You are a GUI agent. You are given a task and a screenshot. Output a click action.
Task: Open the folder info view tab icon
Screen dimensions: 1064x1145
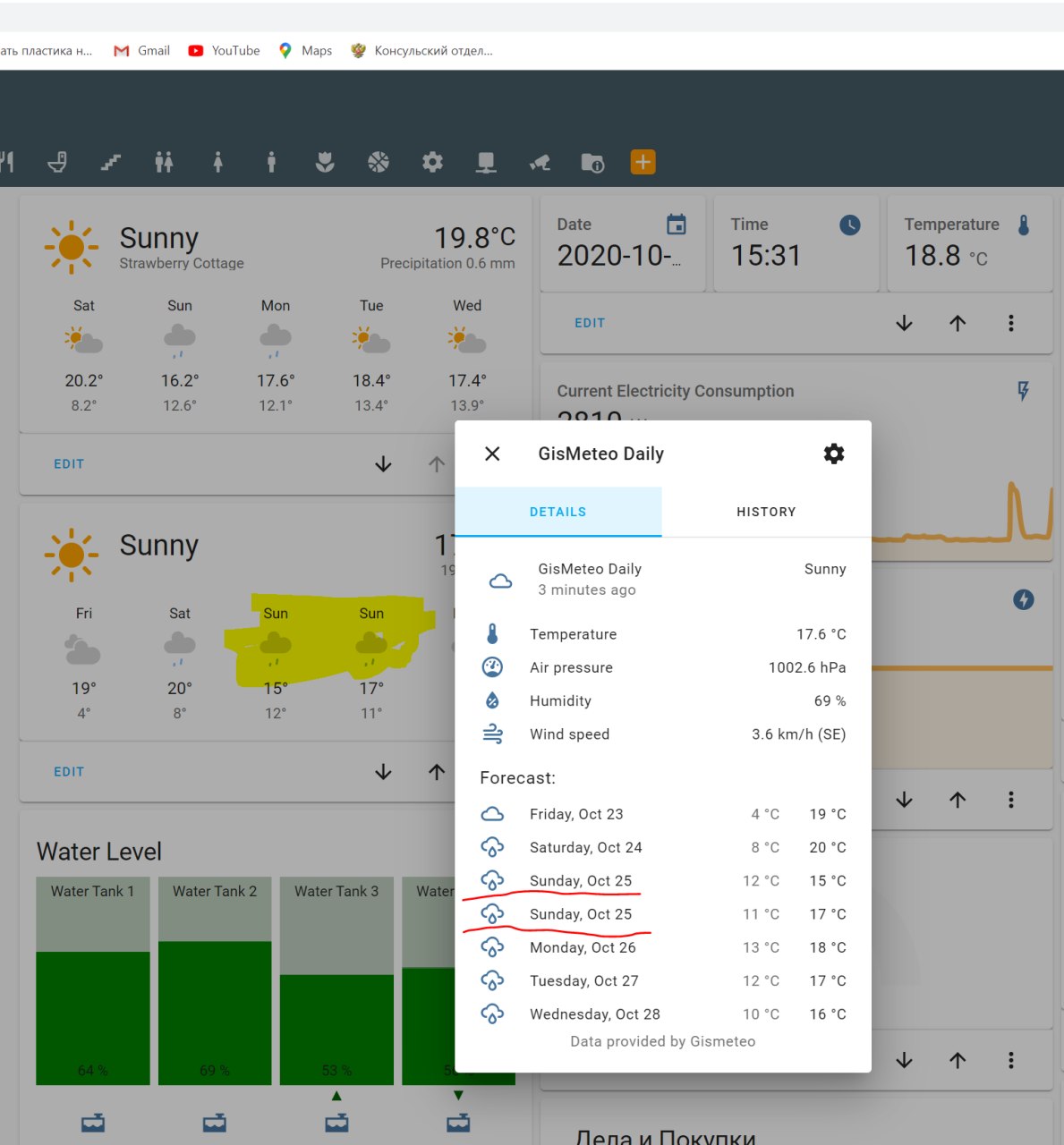[592, 162]
